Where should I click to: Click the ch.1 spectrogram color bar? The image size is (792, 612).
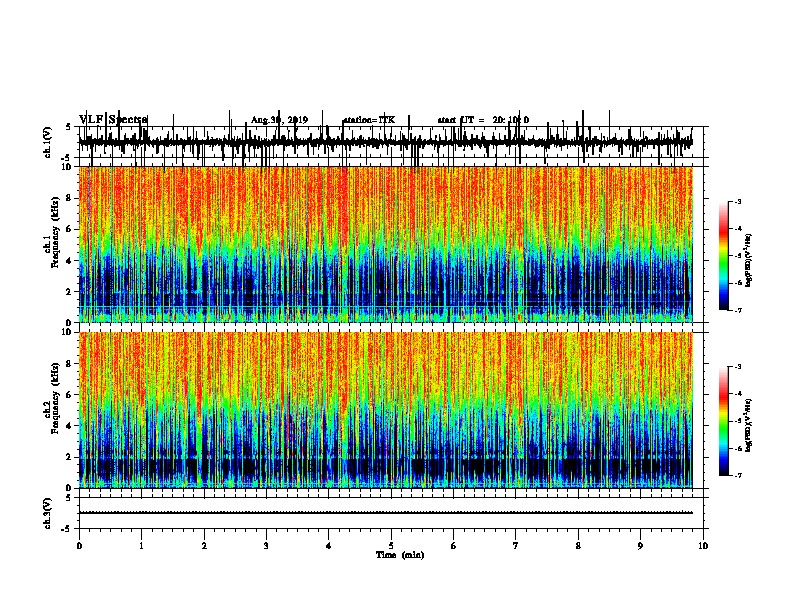coord(724,256)
